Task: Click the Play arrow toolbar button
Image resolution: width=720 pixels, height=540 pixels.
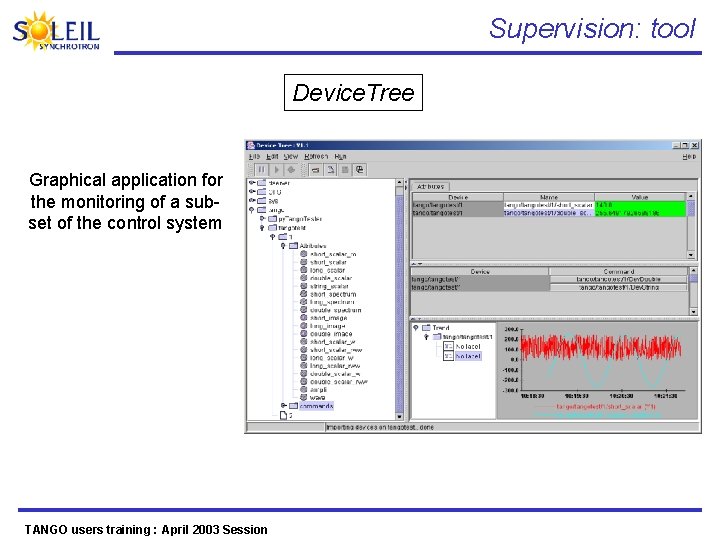Action: (x=276, y=169)
